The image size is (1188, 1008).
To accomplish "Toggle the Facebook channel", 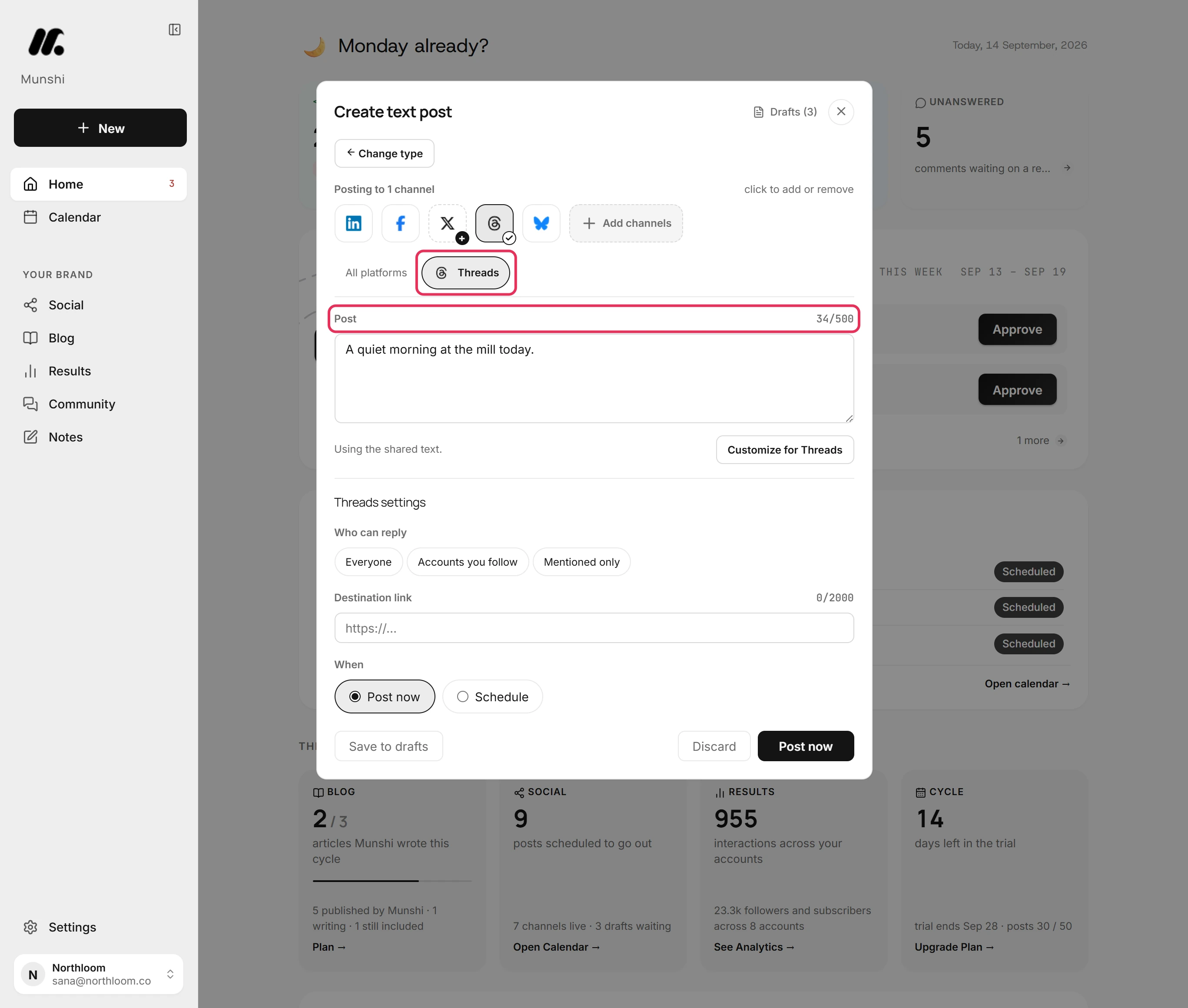I will point(400,223).
